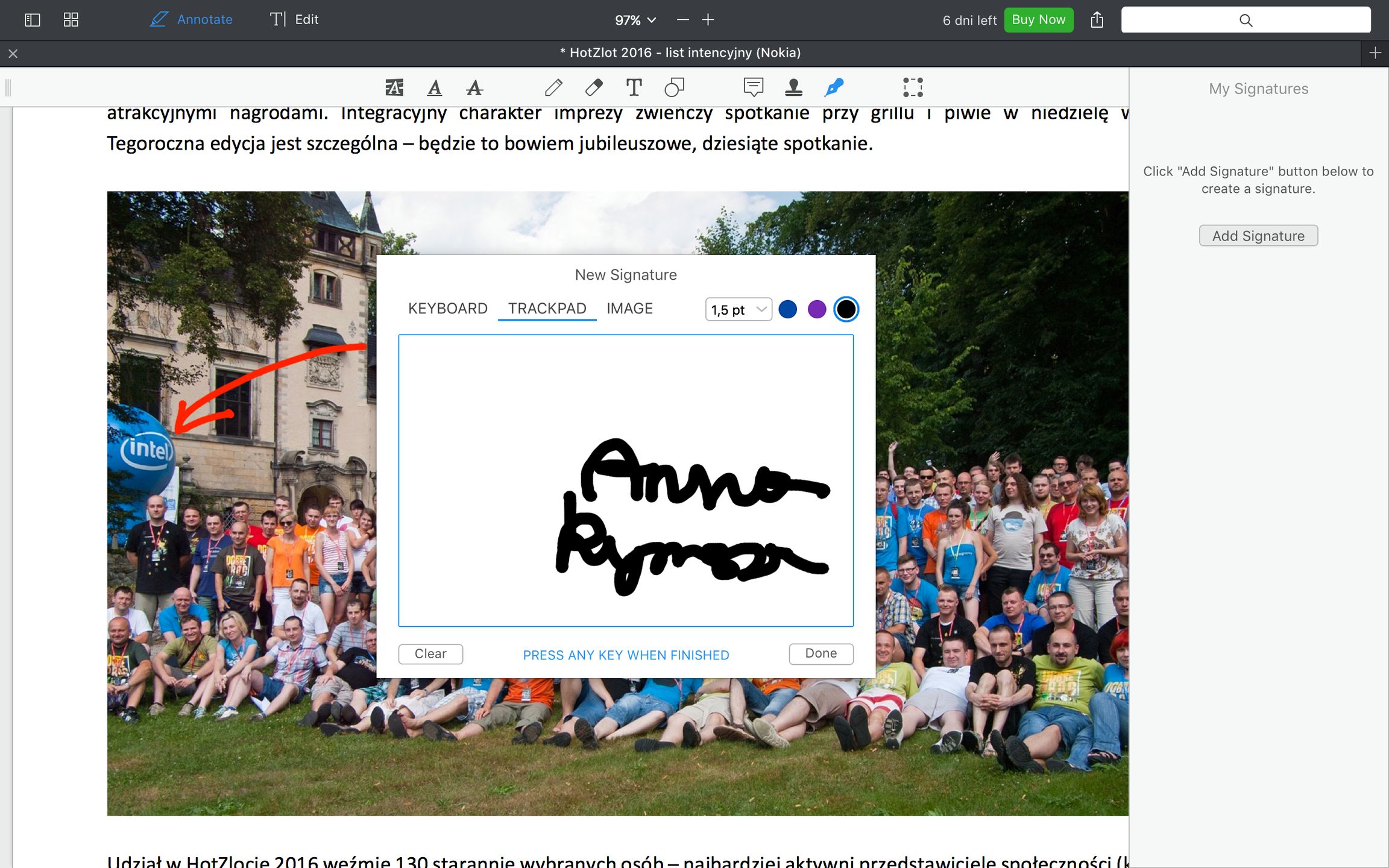The height and width of the screenshot is (868, 1389).
Task: Select the shapes tool
Action: pos(674,87)
